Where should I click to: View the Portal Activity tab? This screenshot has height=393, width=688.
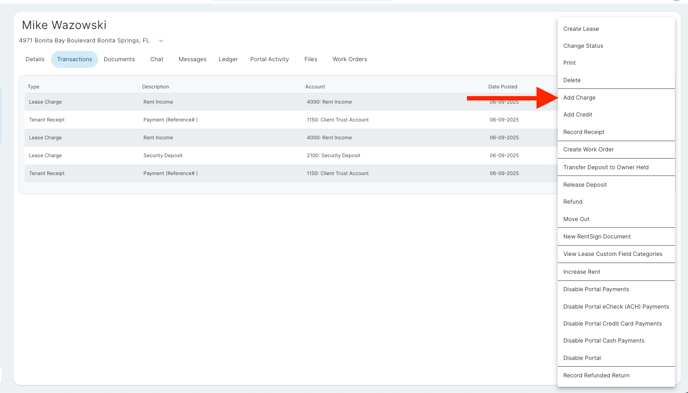pyautogui.click(x=269, y=59)
